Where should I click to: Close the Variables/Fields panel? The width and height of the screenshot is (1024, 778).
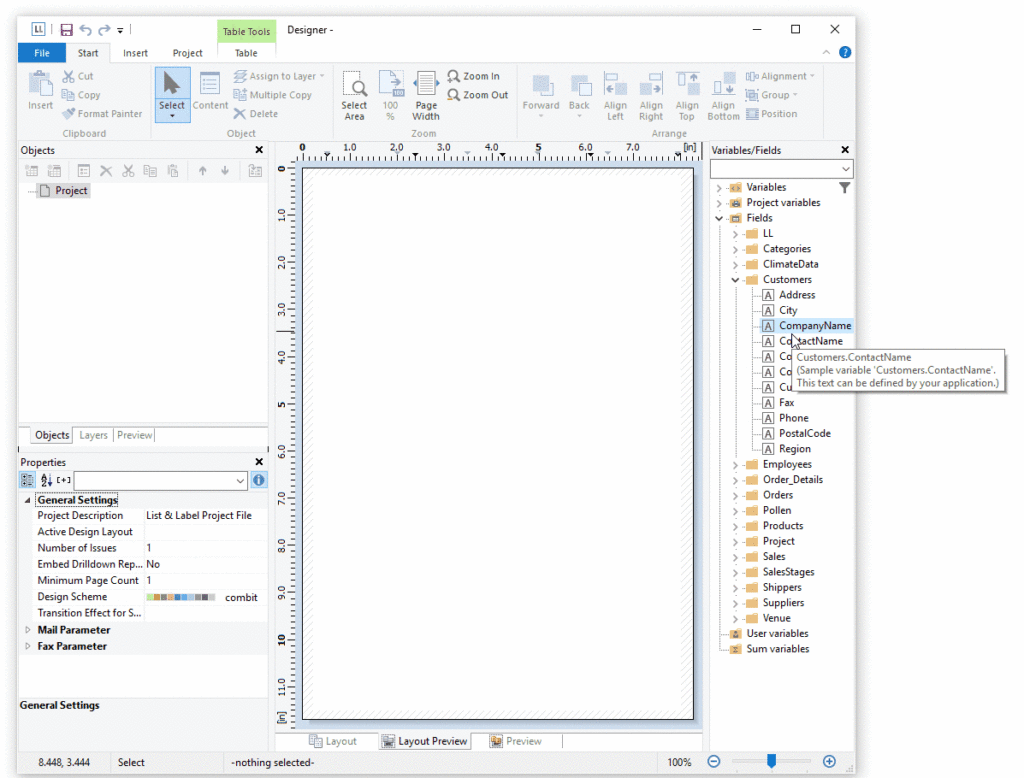point(845,150)
